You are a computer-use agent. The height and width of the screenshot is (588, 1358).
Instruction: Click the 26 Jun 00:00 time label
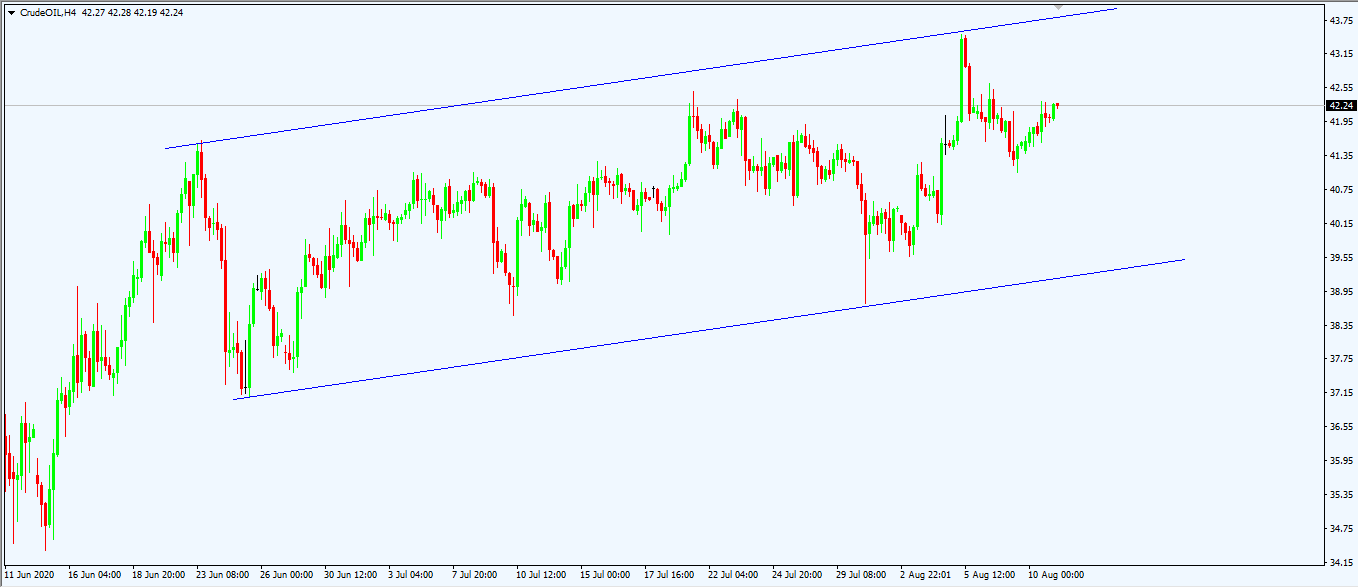pyautogui.click(x=287, y=575)
